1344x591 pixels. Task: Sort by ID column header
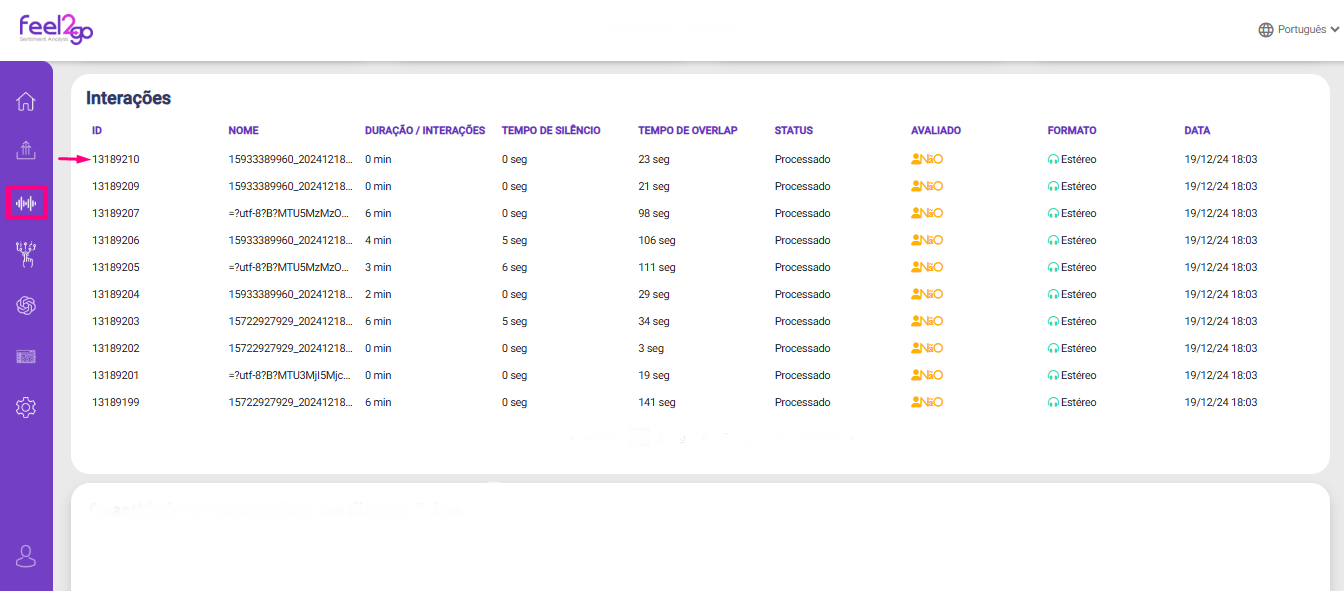coord(97,130)
